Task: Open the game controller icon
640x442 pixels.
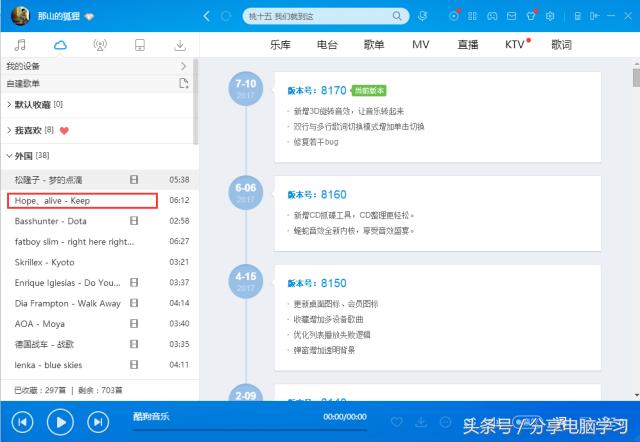Action: [x=492, y=16]
